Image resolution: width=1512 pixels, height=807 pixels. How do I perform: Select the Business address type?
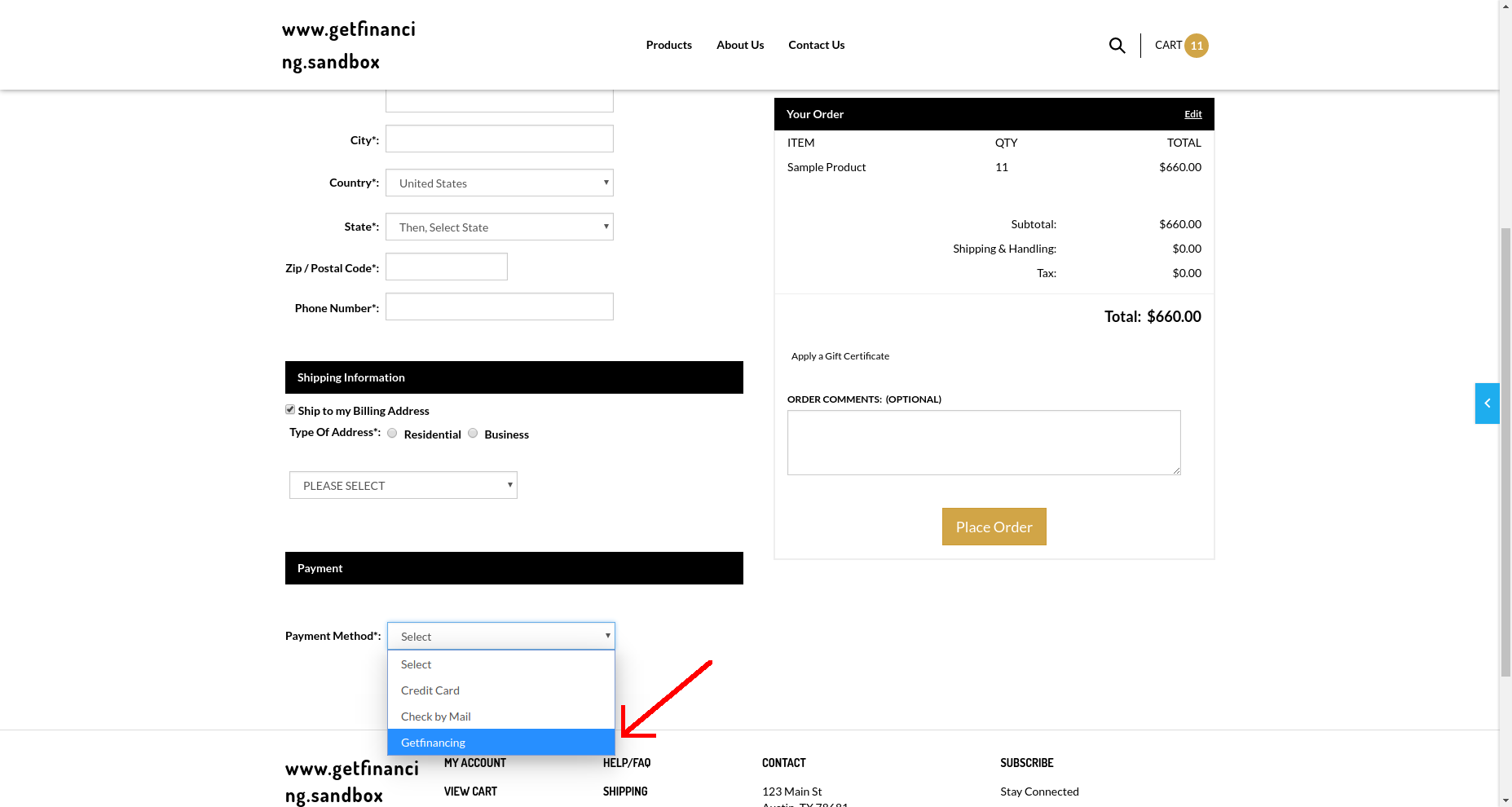[x=473, y=433]
